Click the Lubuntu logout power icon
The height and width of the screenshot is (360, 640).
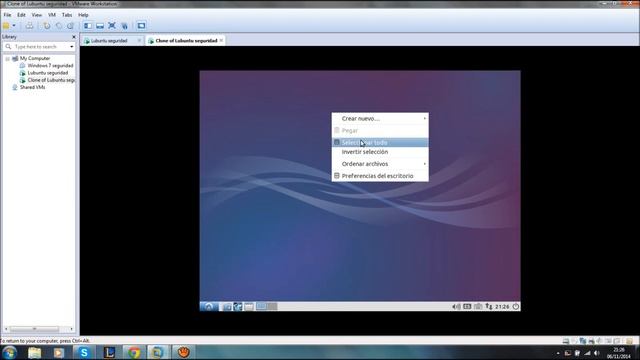tap(516, 307)
